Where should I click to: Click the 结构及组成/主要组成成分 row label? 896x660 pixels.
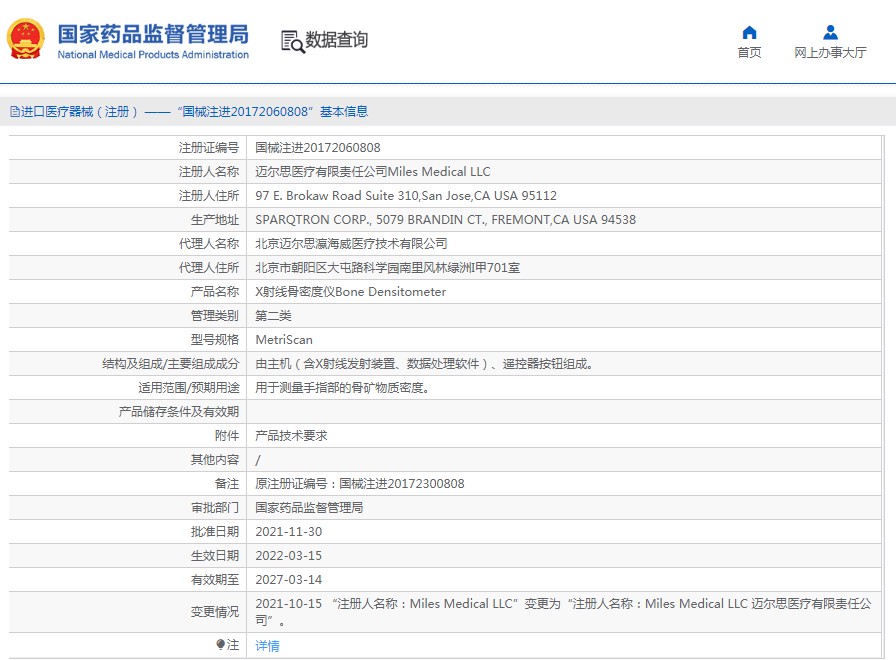[x=170, y=364]
